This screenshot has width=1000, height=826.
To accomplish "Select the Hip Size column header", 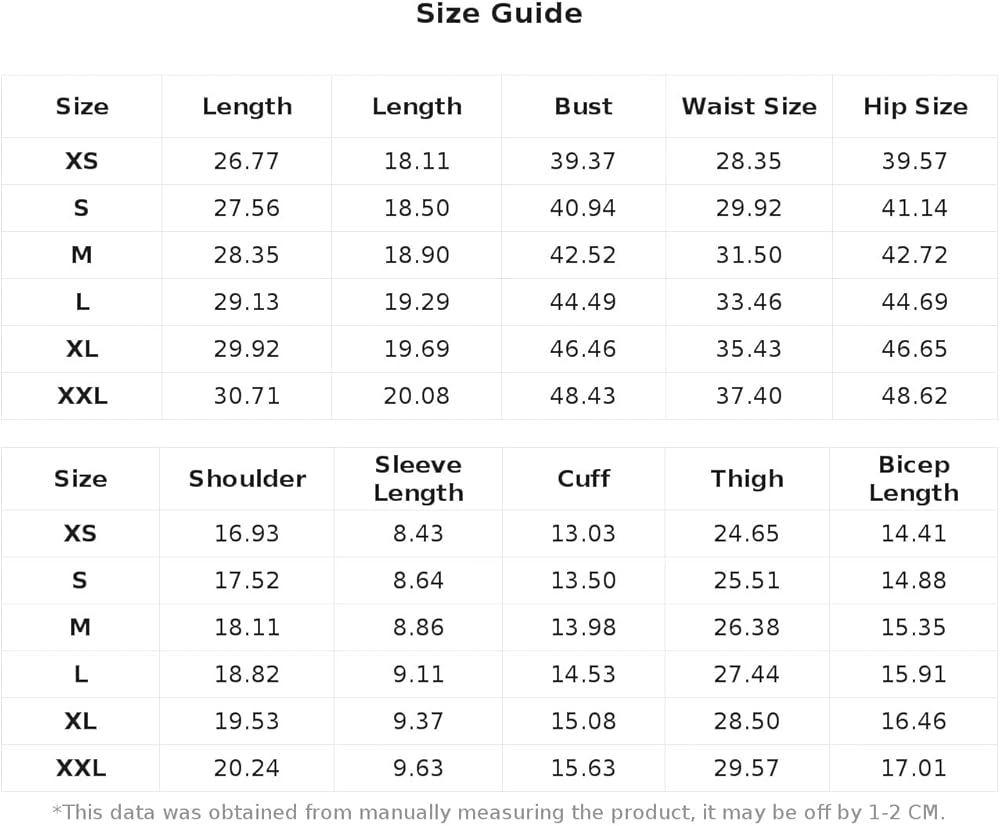I will (915, 107).
